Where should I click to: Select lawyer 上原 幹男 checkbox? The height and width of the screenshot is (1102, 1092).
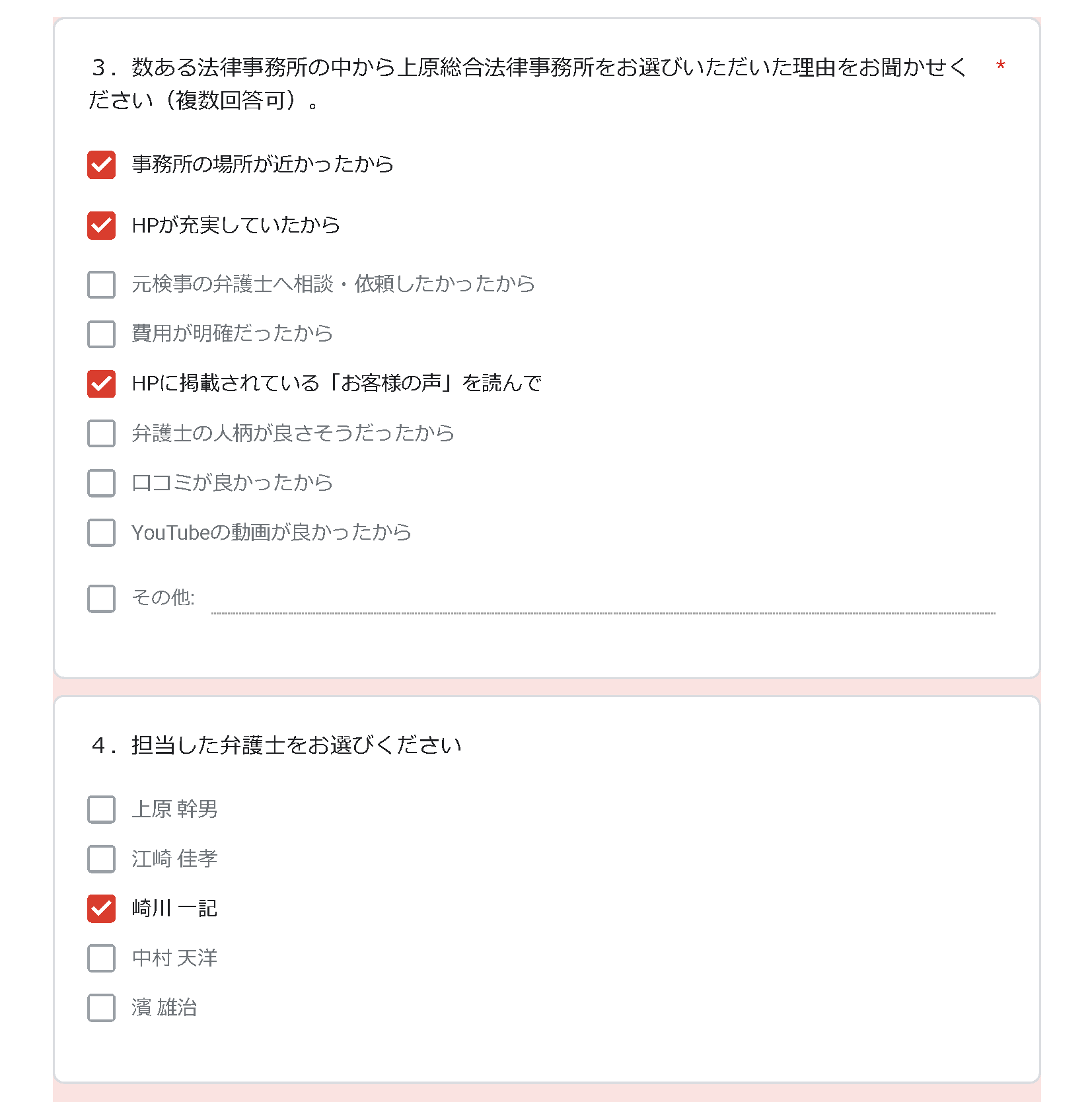point(101,809)
